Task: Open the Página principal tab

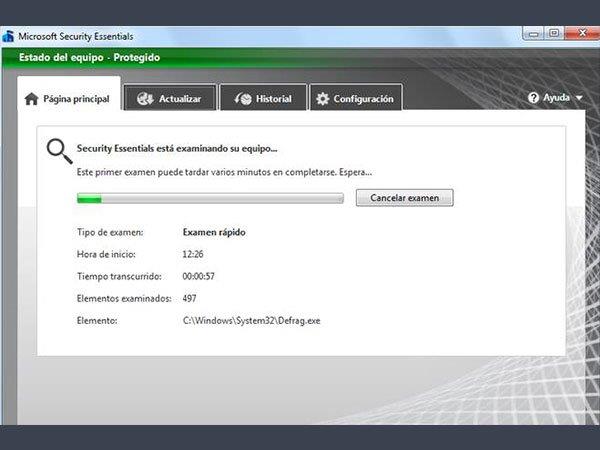Action: click(69, 94)
